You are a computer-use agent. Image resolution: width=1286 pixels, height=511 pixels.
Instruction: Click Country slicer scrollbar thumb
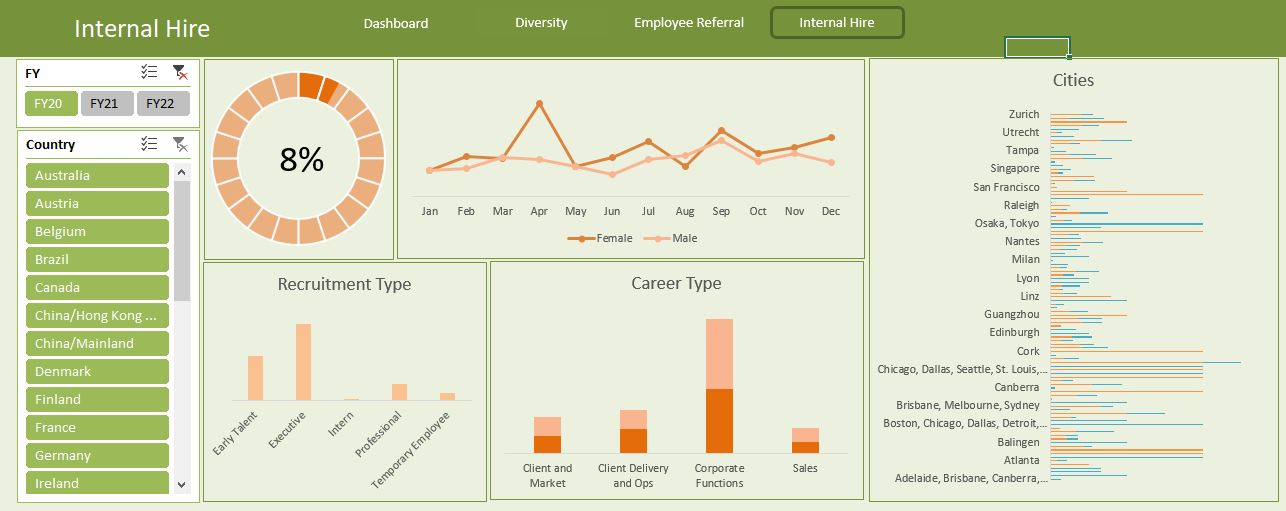(181, 241)
